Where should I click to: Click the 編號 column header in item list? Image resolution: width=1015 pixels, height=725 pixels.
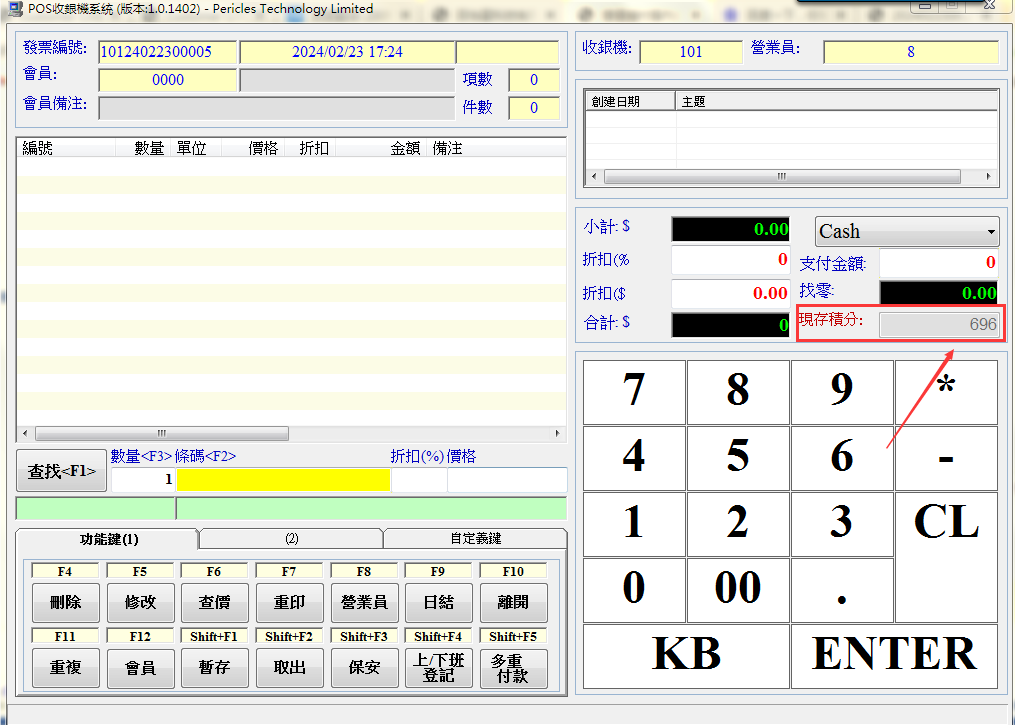[x=65, y=148]
